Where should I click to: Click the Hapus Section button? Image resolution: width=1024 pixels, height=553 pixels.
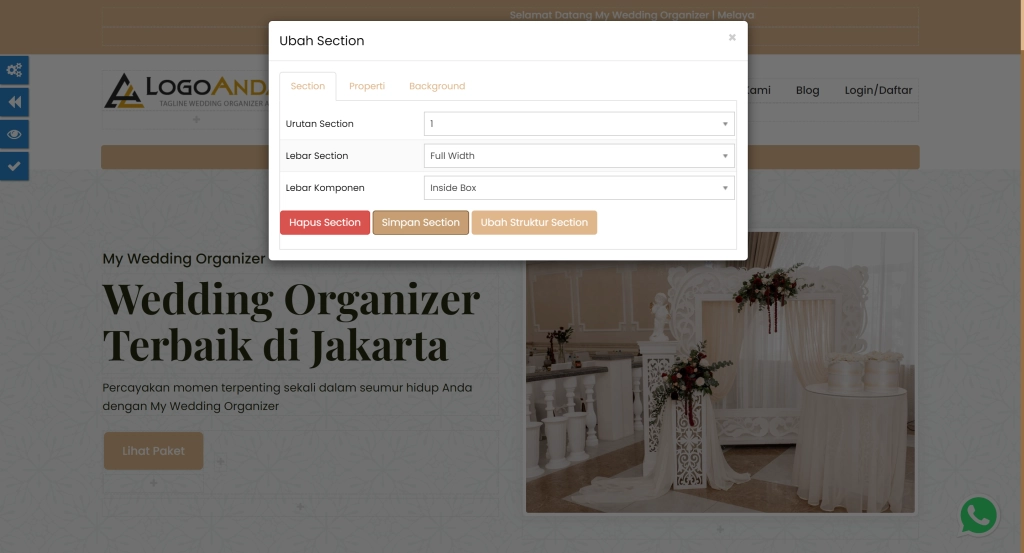(325, 223)
